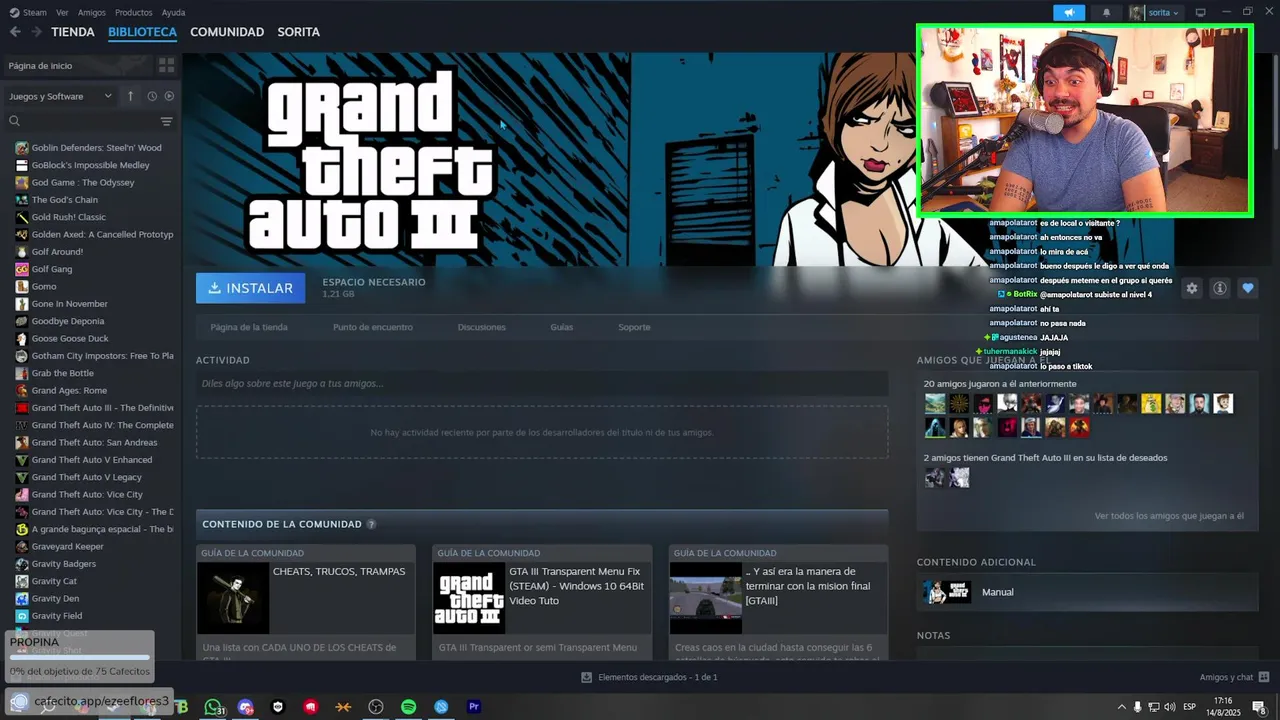Open Guías link
Screen dimensions: 1280x720
tap(561, 327)
